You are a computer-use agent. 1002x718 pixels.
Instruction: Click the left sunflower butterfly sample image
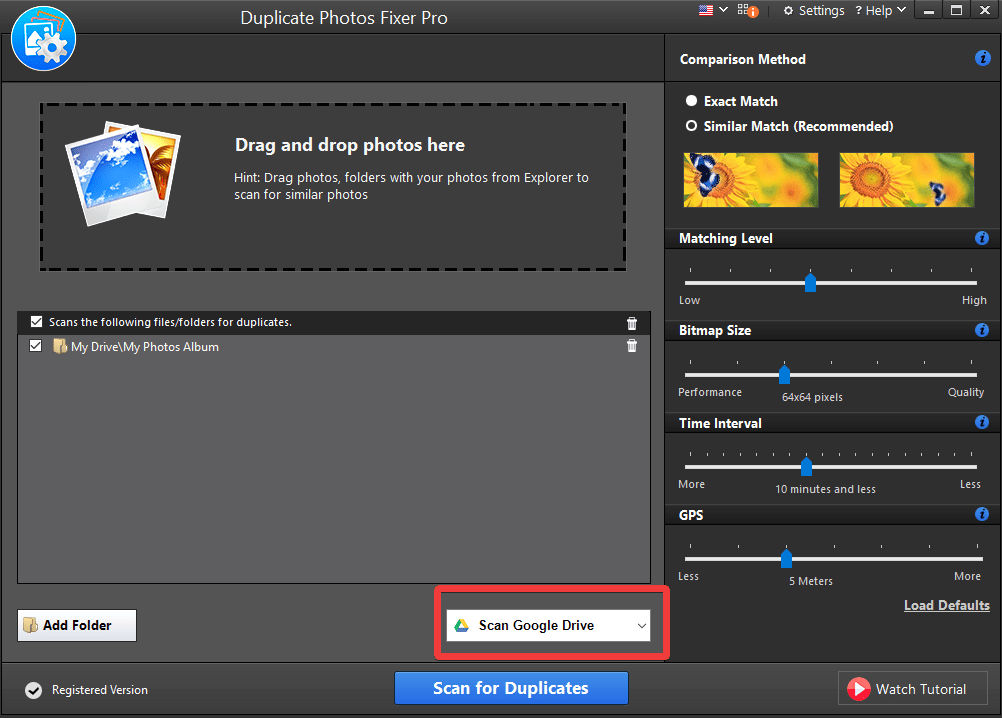(751, 180)
